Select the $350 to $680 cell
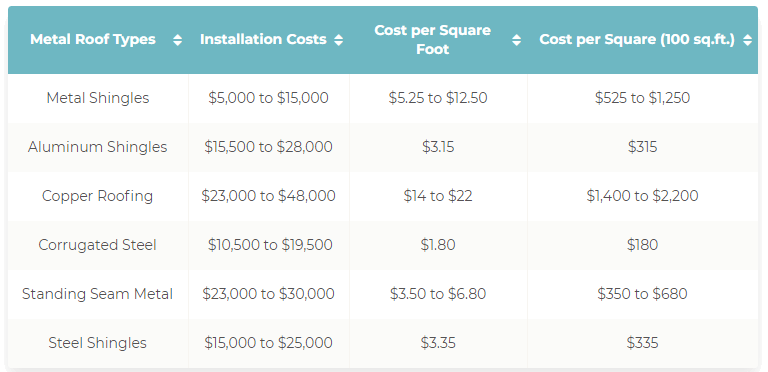The width and height of the screenshot is (768, 372). 642,294
